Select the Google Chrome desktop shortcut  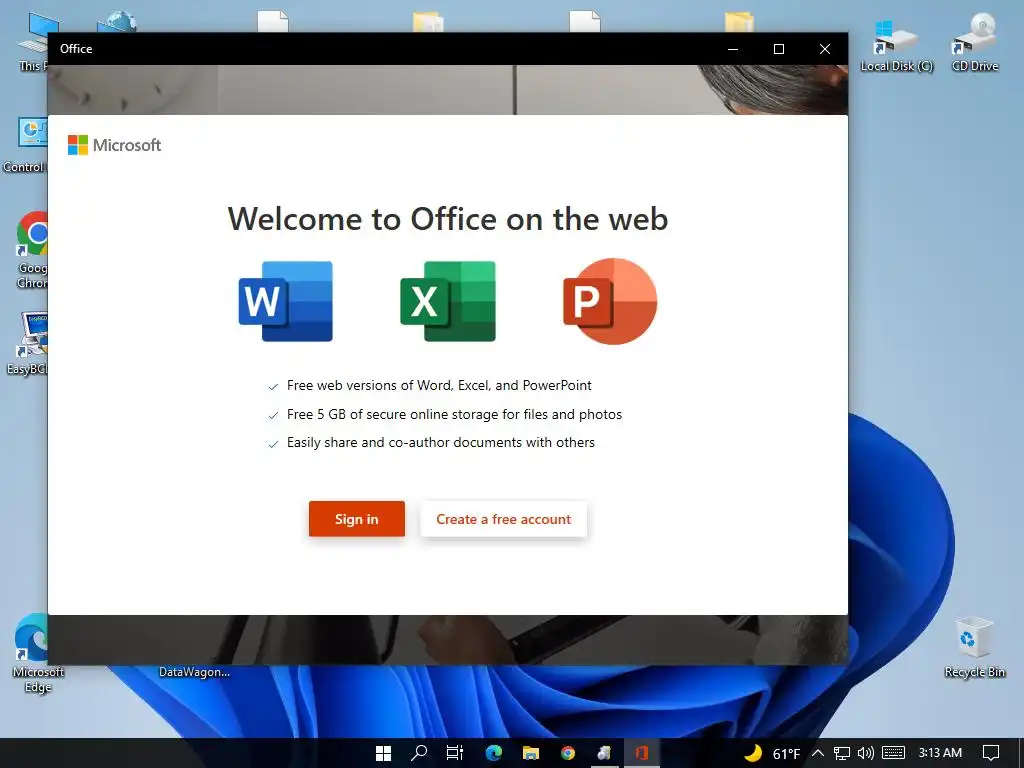point(31,250)
